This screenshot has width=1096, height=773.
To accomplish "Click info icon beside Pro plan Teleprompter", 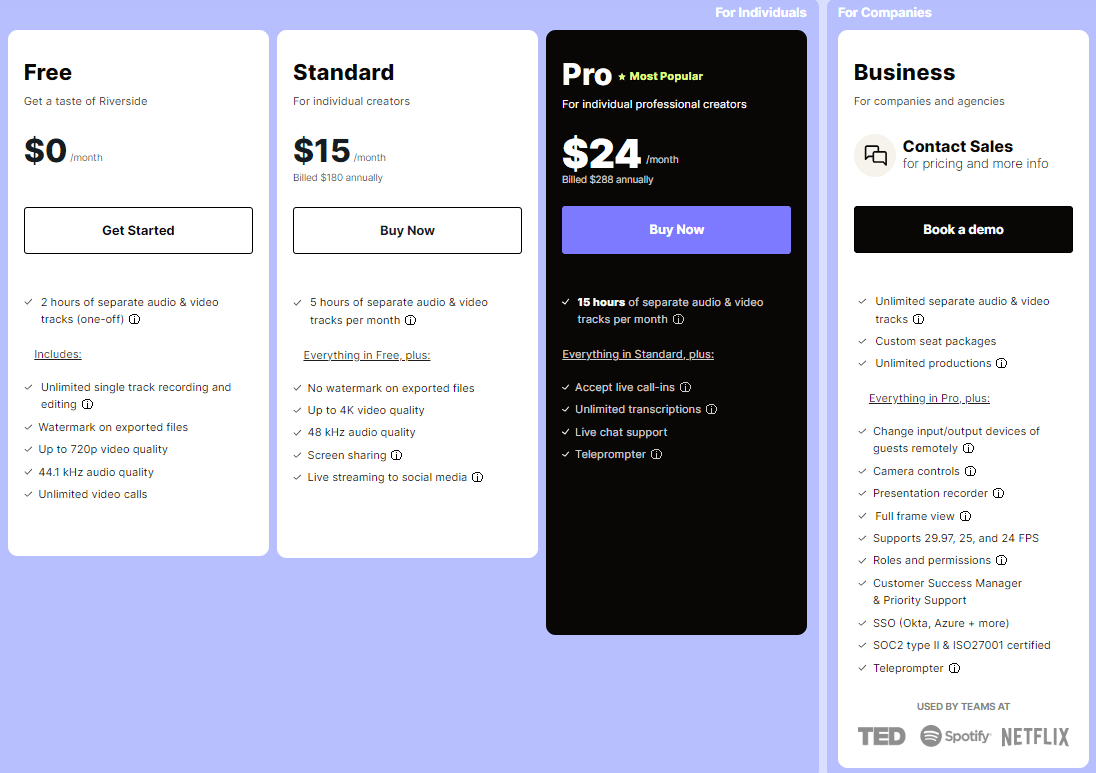I will point(656,454).
